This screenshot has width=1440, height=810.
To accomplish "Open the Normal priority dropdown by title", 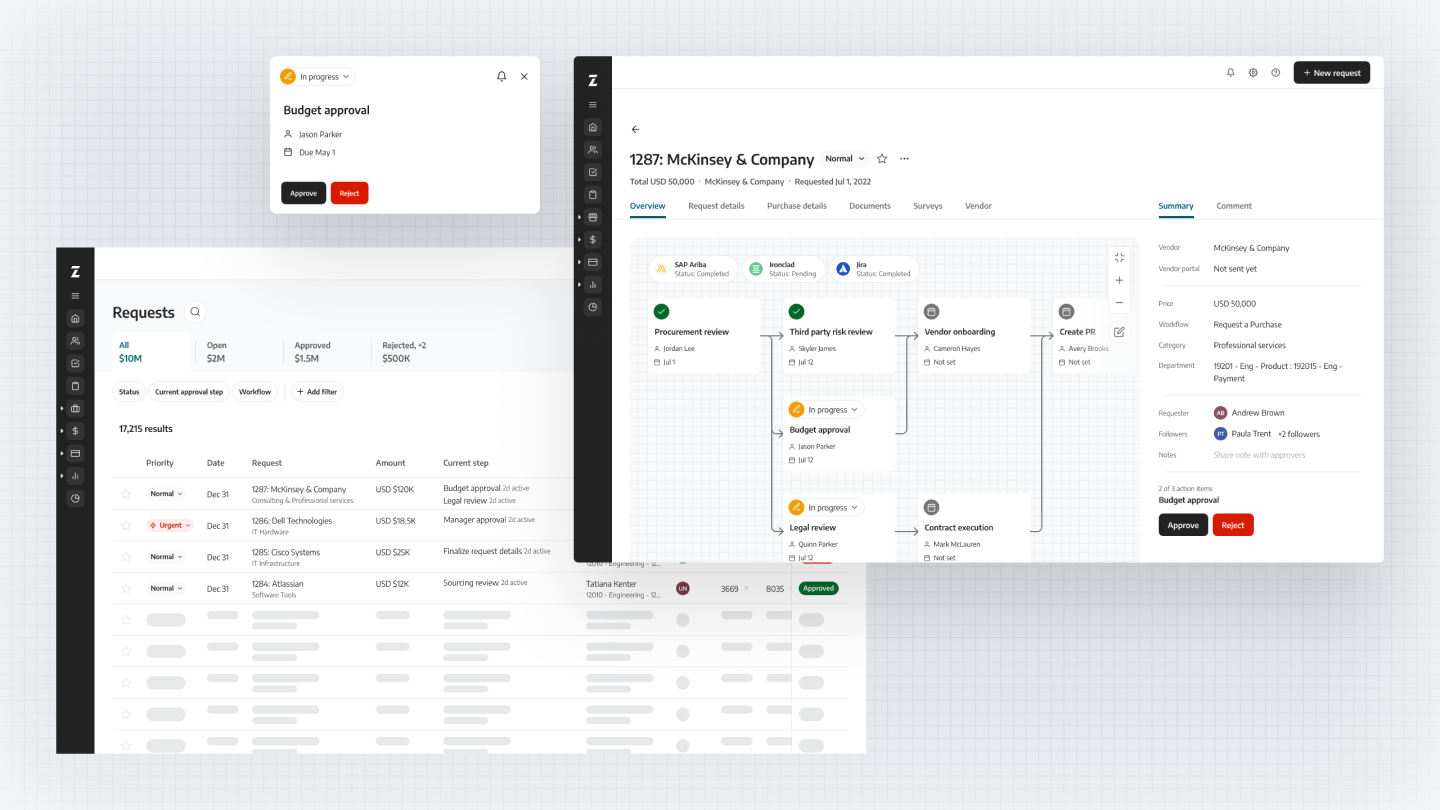I will [845, 159].
